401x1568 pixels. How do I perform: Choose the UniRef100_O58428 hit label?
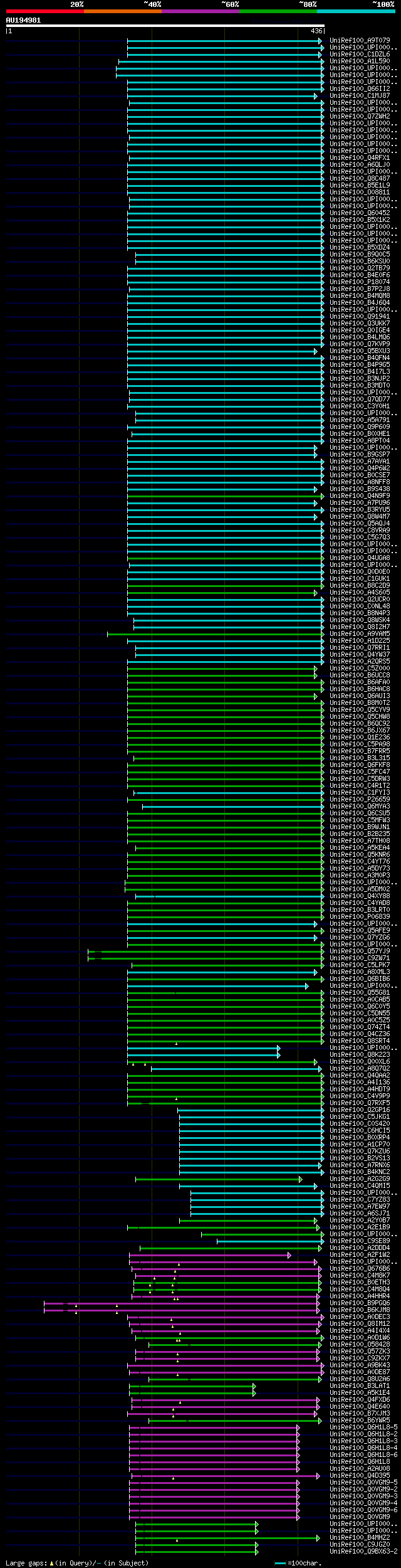click(x=360, y=1345)
